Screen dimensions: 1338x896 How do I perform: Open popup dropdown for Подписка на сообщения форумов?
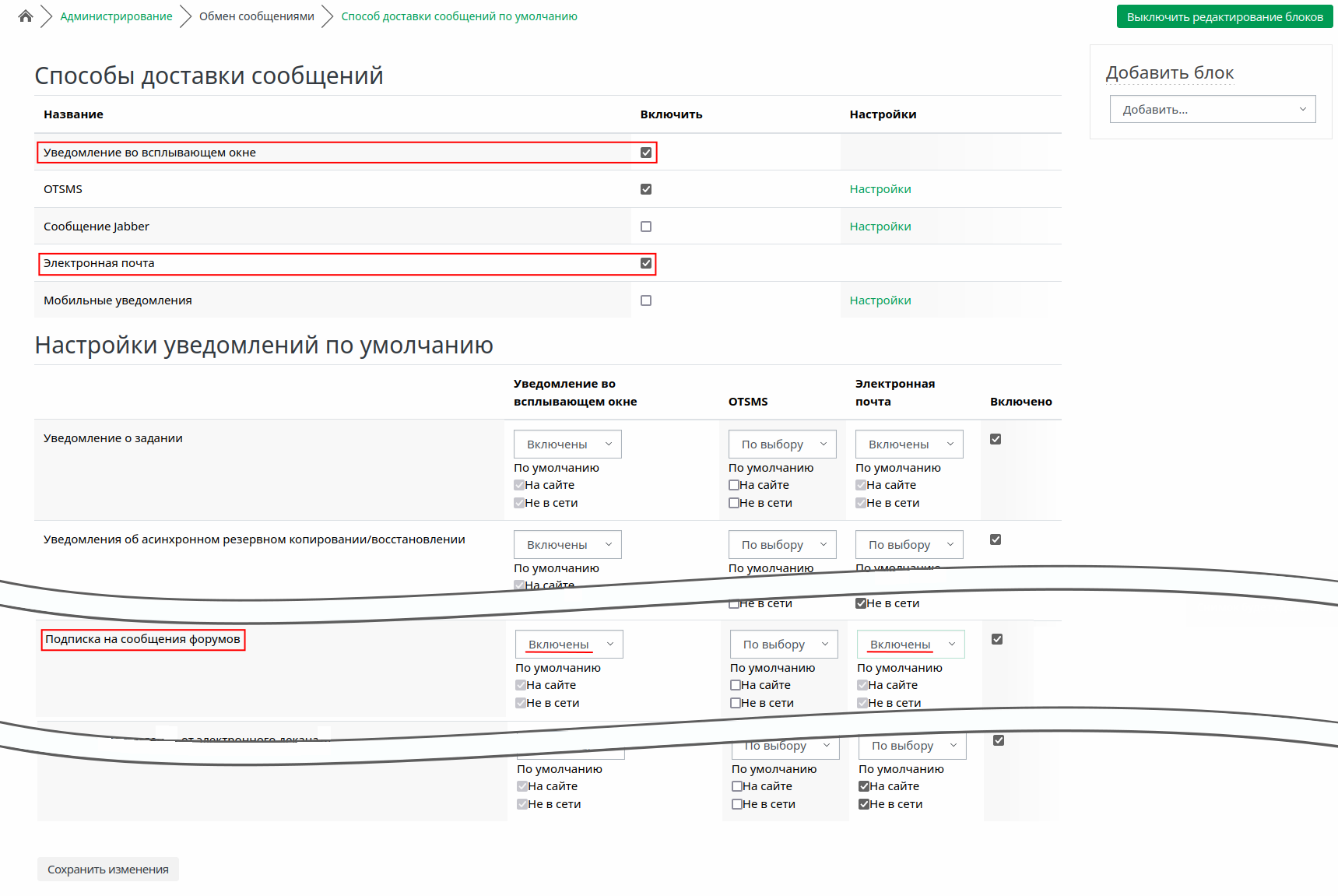[x=569, y=644]
